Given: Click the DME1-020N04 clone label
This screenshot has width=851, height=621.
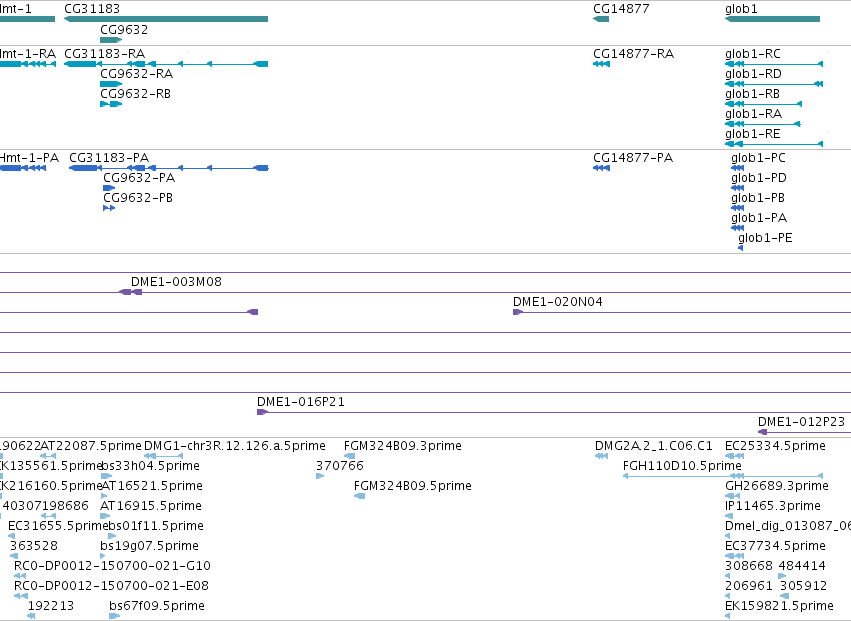Looking at the screenshot, I should 557,302.
